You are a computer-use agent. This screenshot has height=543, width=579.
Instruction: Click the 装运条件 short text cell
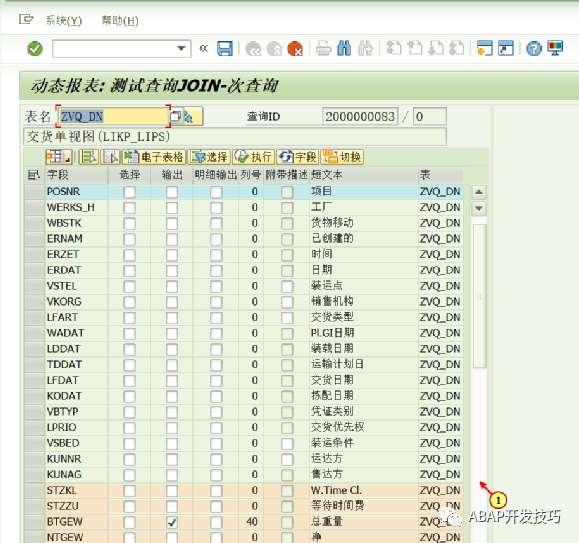363,443
